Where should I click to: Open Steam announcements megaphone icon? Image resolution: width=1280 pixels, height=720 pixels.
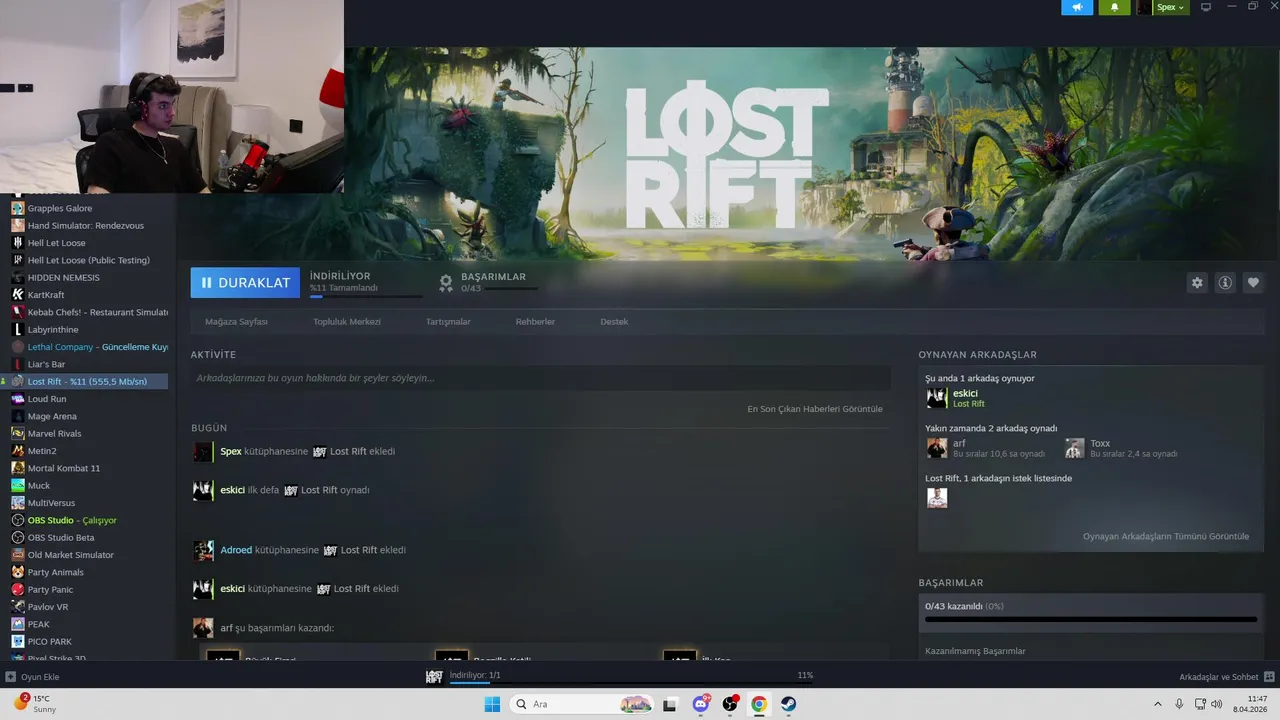(1077, 7)
